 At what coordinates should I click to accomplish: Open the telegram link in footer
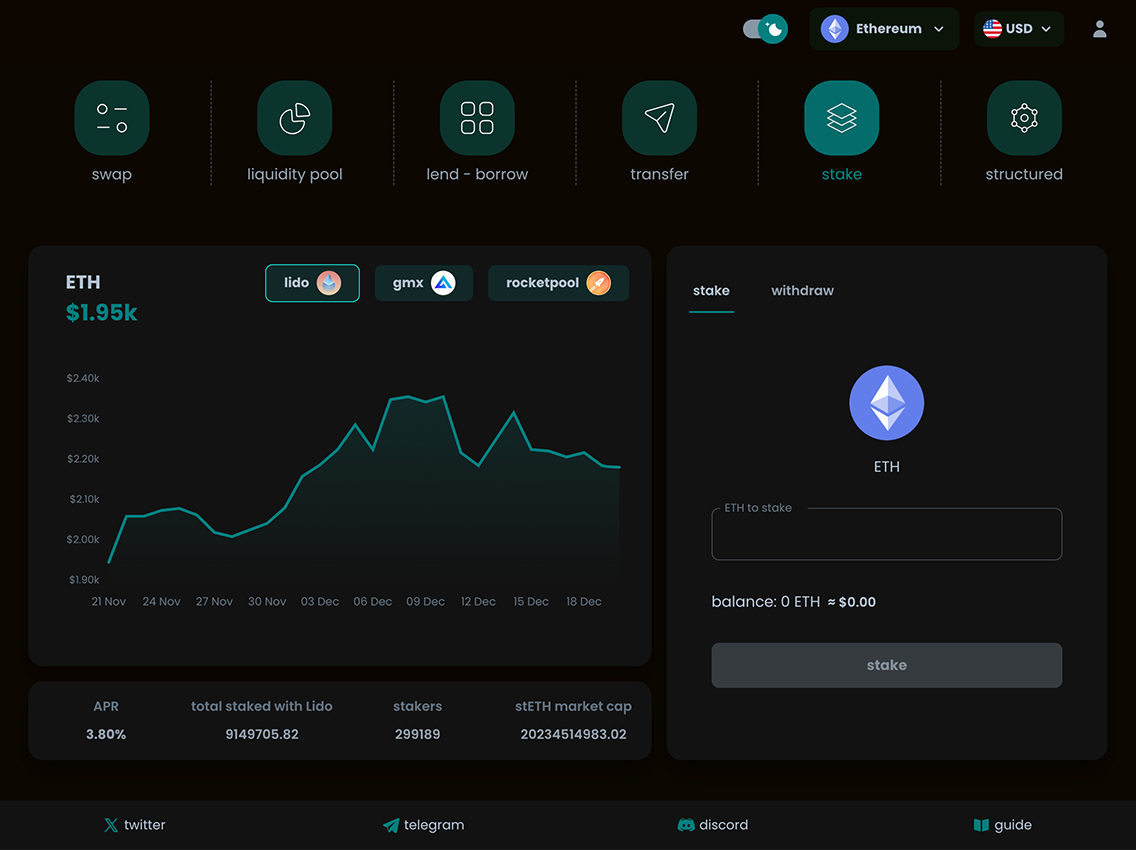tap(423, 825)
